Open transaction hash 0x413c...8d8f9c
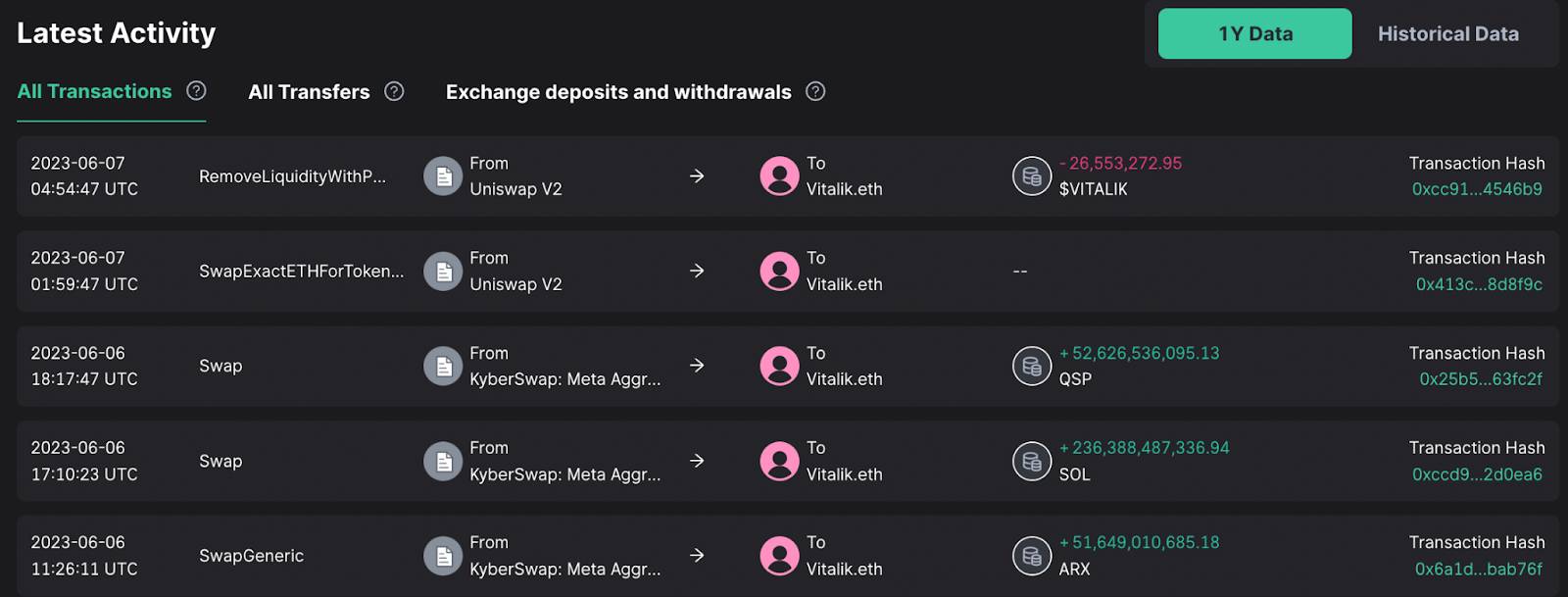 pos(1479,284)
